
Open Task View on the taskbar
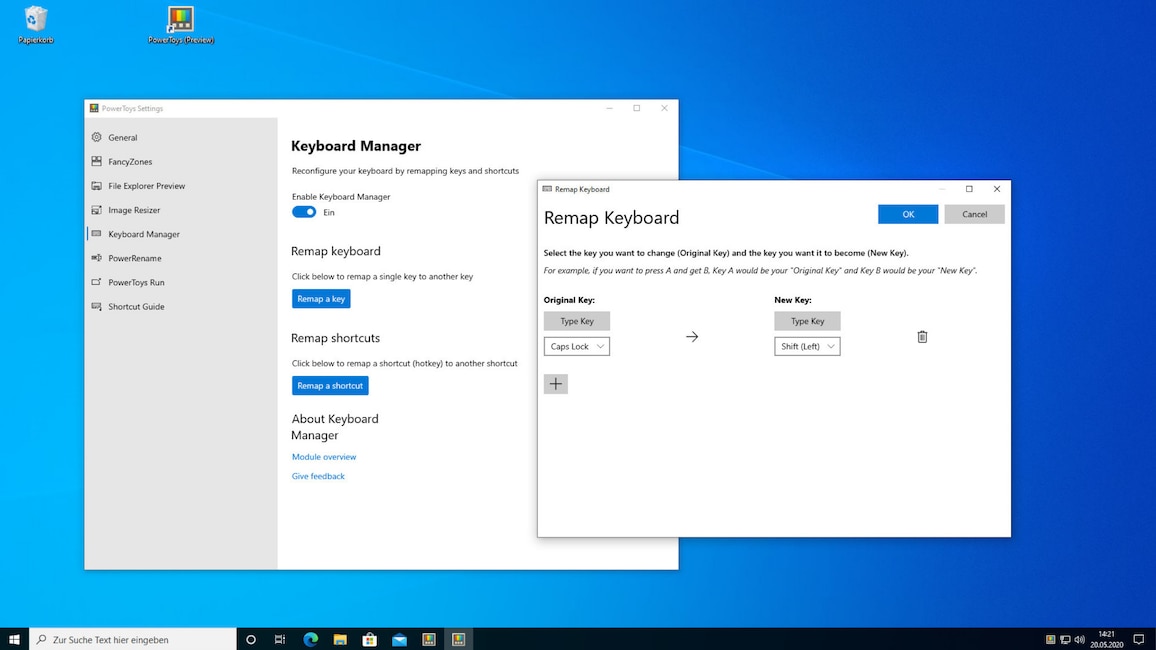pyautogui.click(x=280, y=639)
